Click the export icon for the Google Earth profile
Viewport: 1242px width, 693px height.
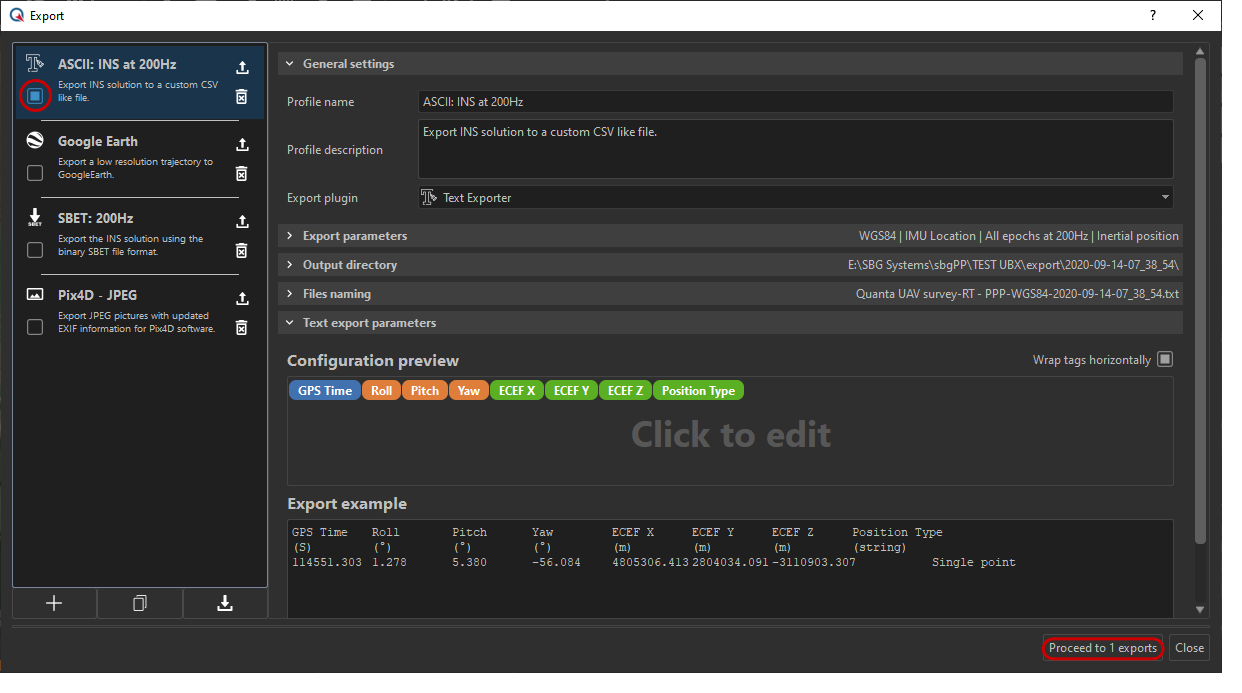click(x=241, y=145)
